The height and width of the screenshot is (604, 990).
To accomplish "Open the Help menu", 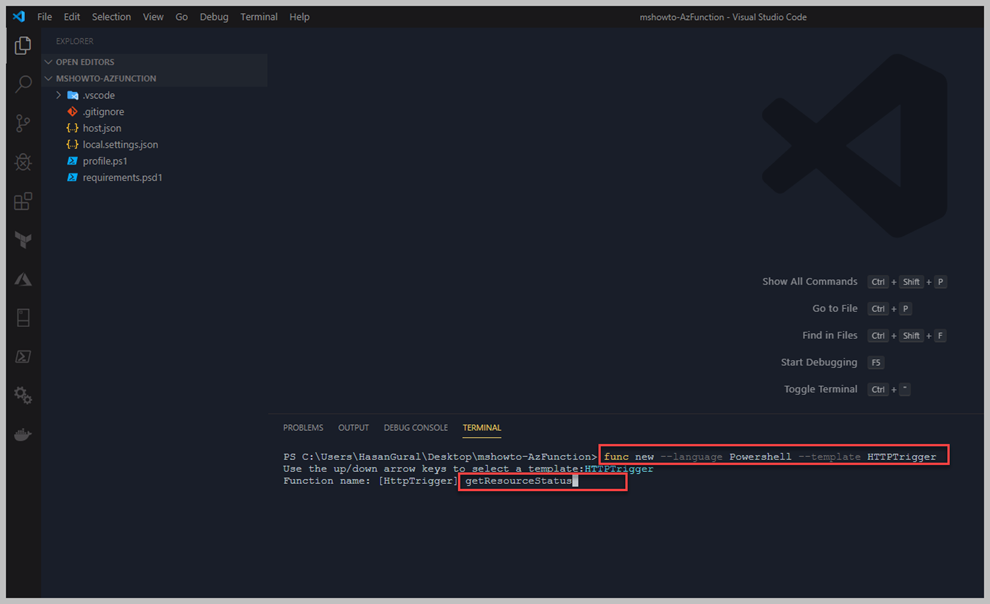I will 299,17.
